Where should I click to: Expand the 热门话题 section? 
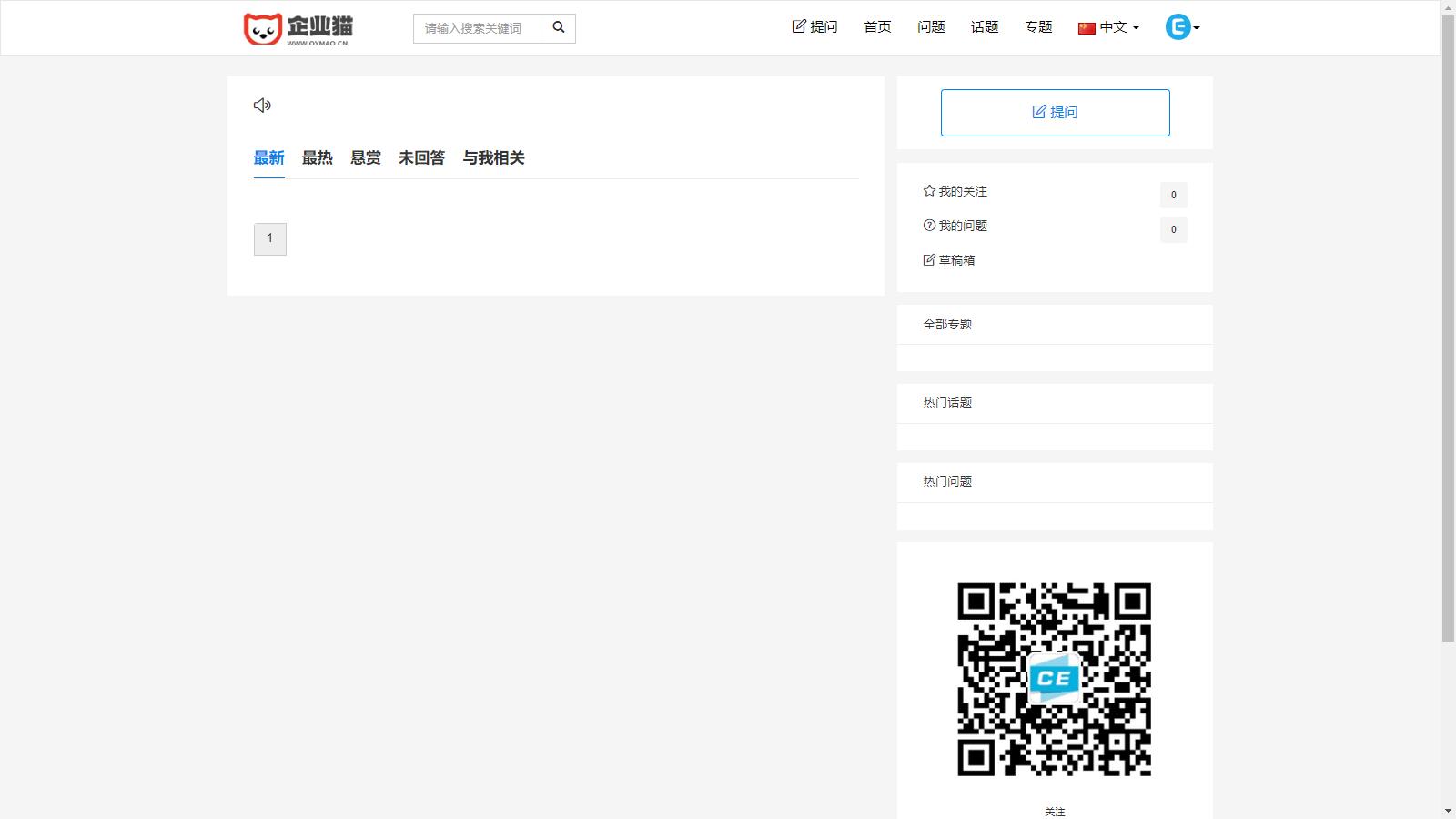point(946,402)
